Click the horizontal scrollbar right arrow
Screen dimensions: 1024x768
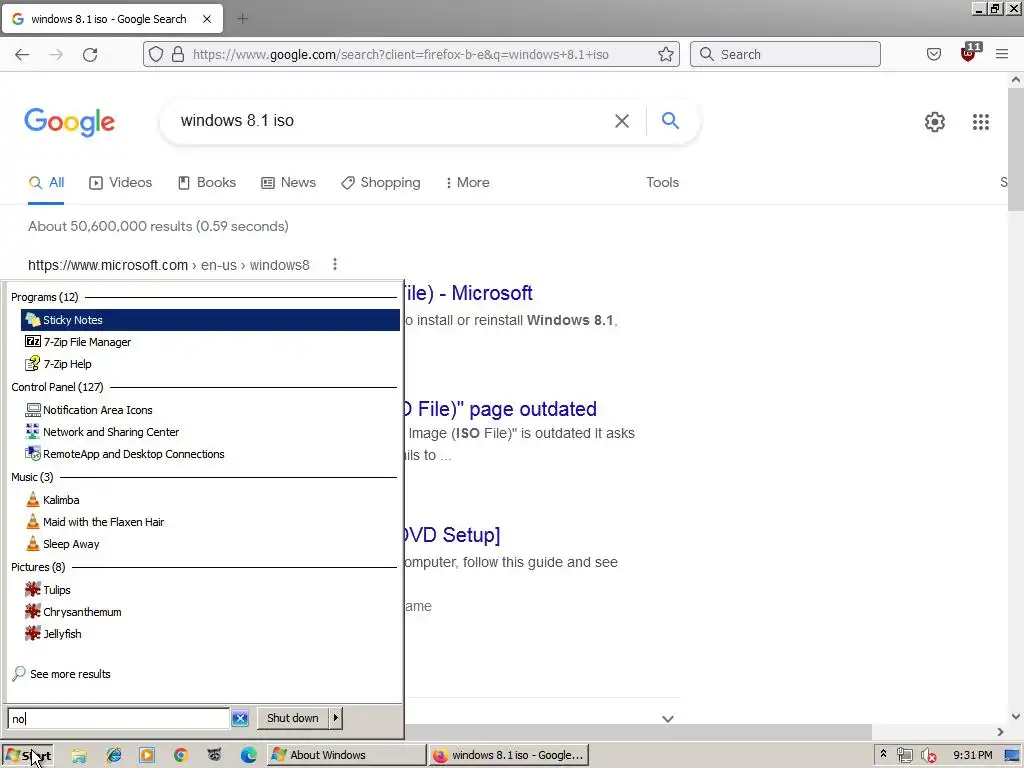point(1000,732)
